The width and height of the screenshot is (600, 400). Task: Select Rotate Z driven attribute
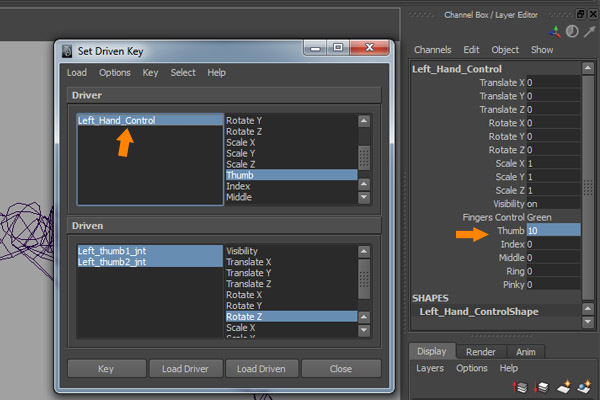point(291,317)
